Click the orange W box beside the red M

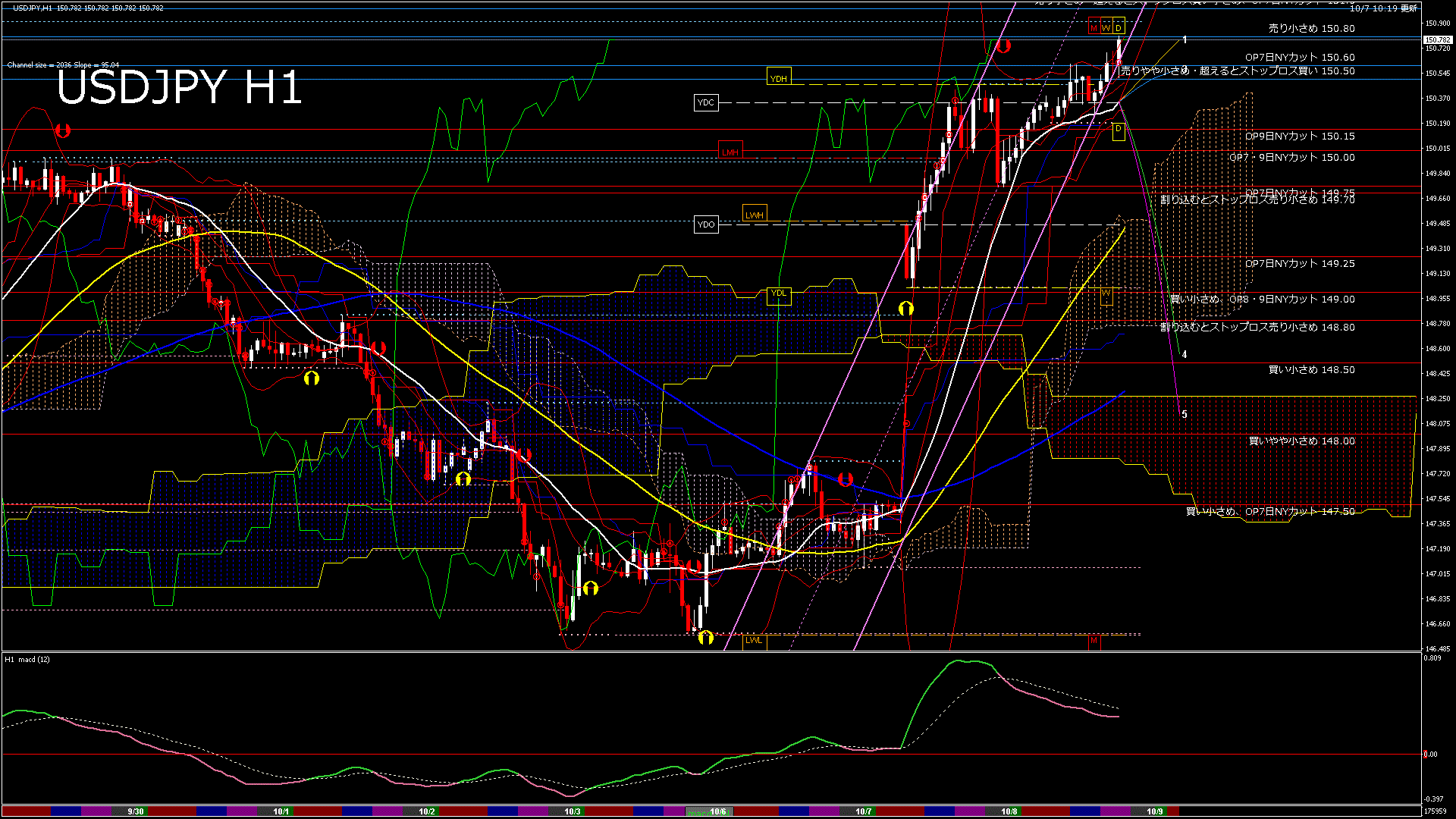point(1106,28)
